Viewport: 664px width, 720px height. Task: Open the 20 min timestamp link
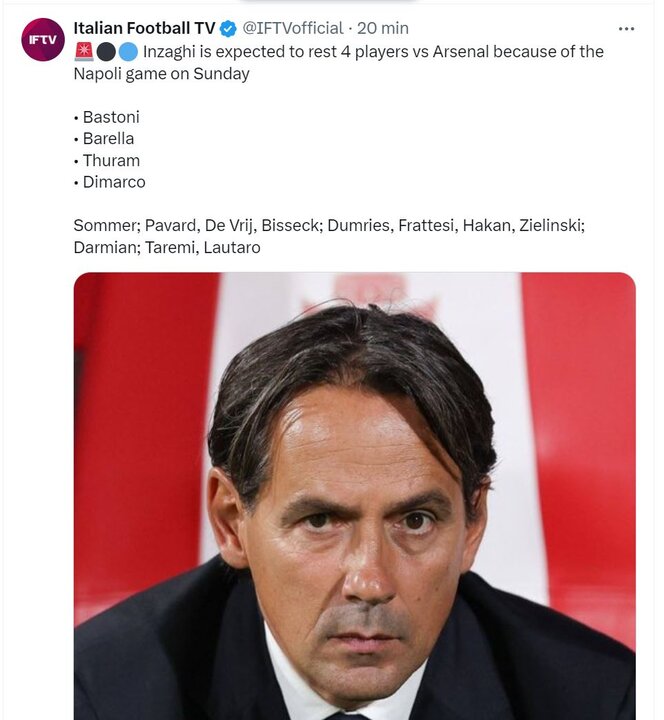tap(383, 28)
